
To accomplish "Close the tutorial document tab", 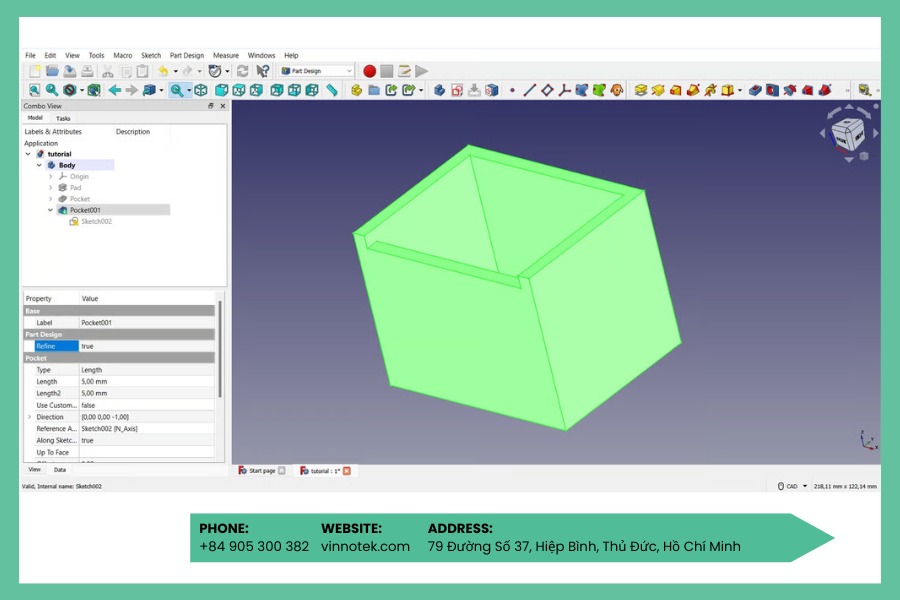I will (x=347, y=471).
